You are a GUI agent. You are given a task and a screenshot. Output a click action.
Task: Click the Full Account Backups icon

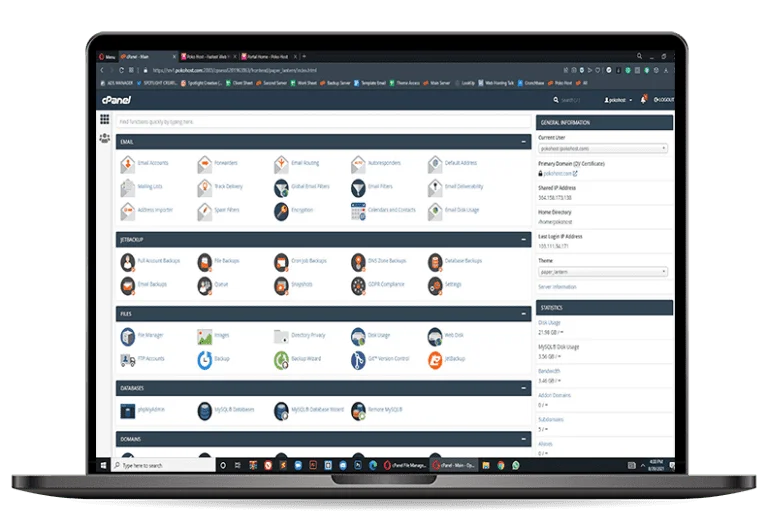[x=128, y=262]
